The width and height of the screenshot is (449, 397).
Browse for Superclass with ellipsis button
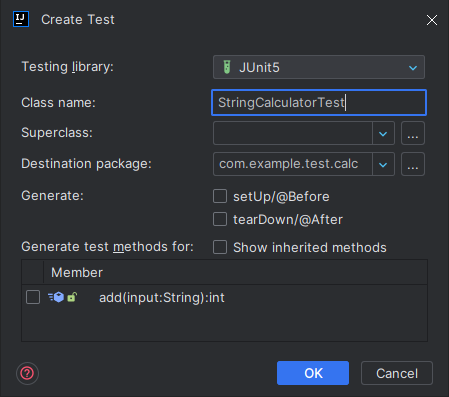click(x=413, y=133)
